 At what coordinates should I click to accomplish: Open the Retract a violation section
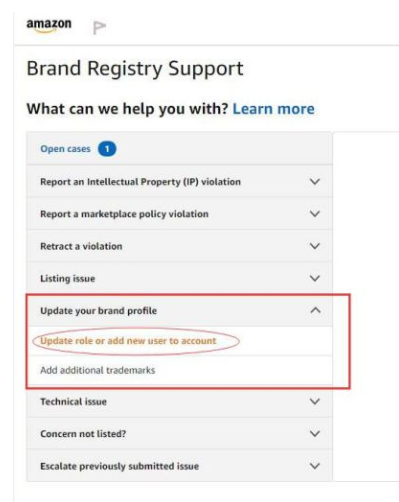179,246
